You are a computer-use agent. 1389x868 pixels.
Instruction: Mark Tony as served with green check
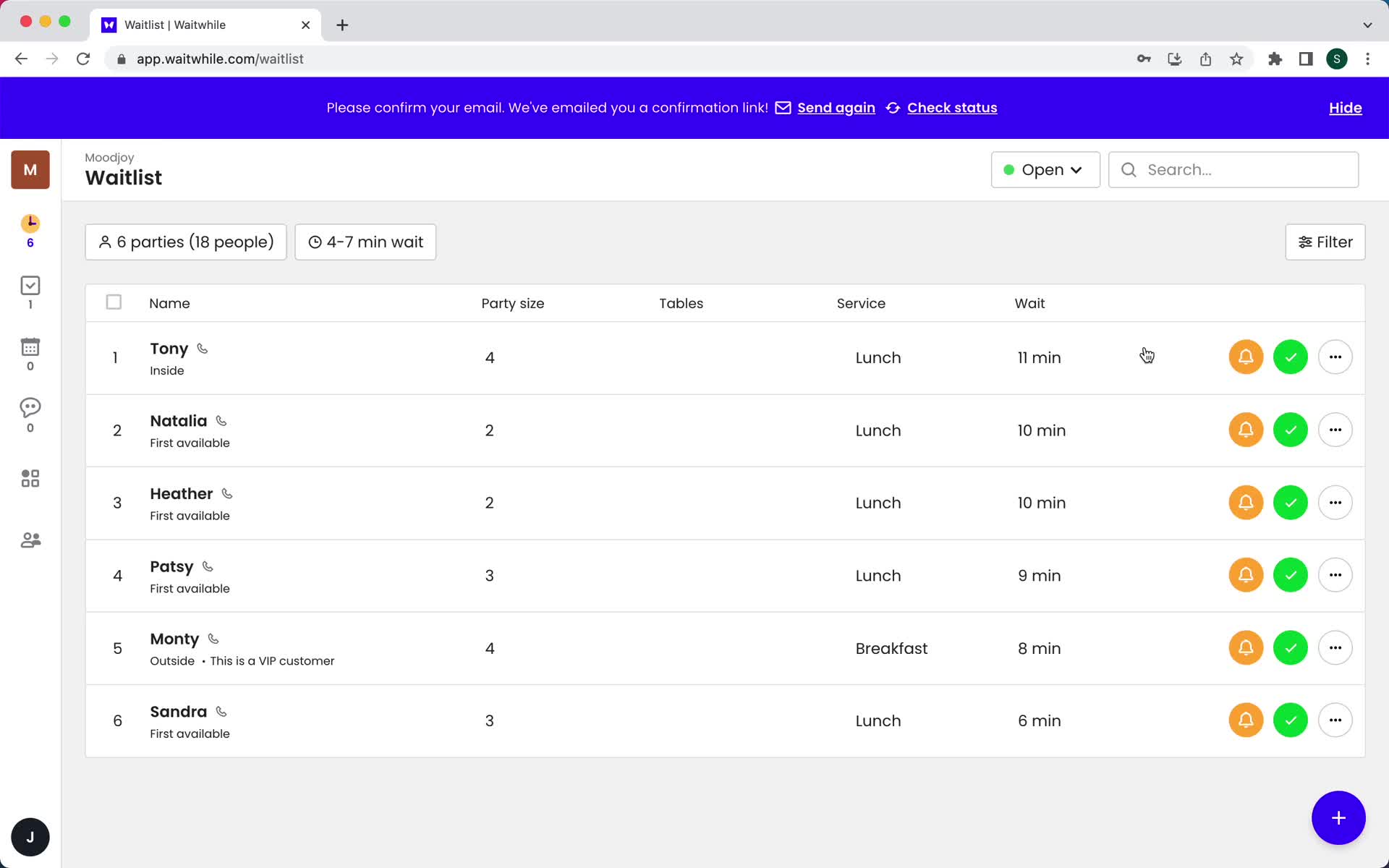(x=1291, y=357)
